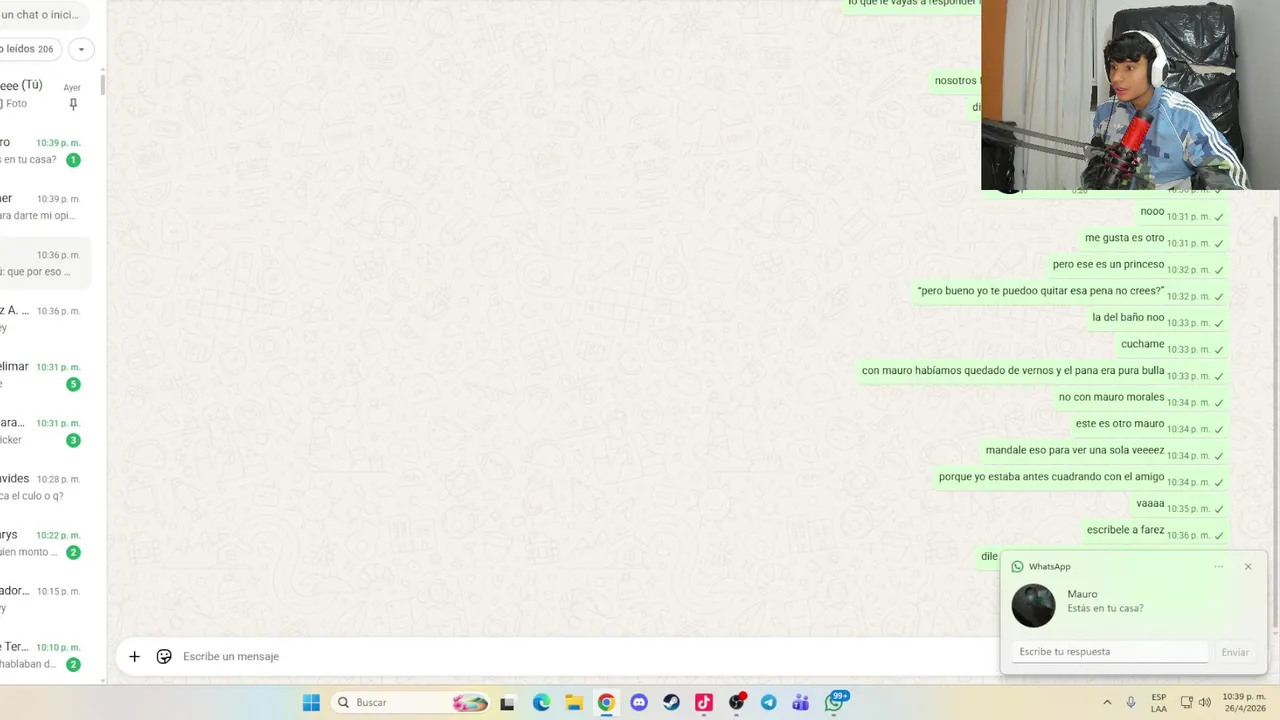Image resolution: width=1280 pixels, height=720 pixels.
Task: Click the pin icon on the Ayer chat
Action: click(x=73, y=104)
